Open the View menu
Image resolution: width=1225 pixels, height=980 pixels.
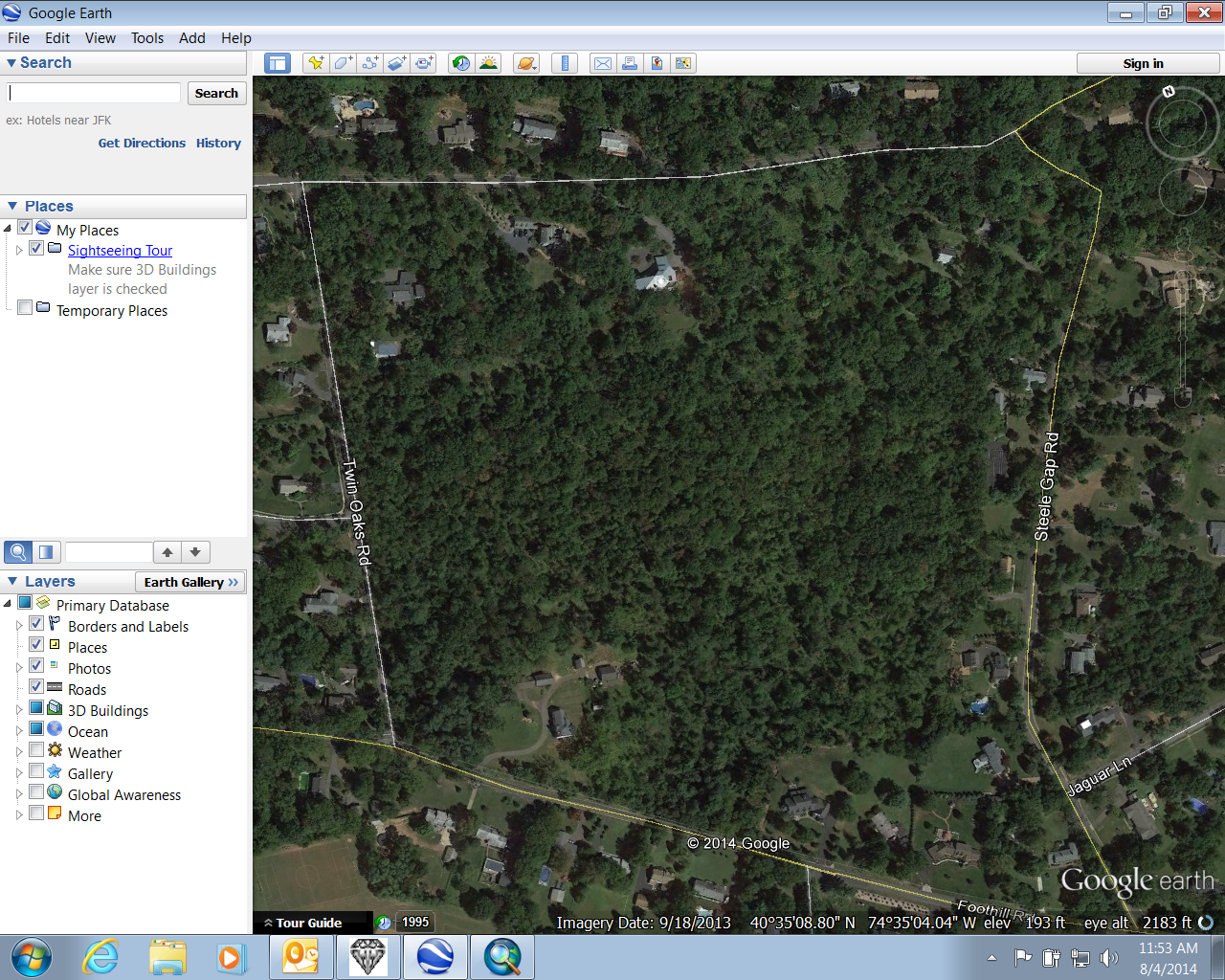coord(100,38)
